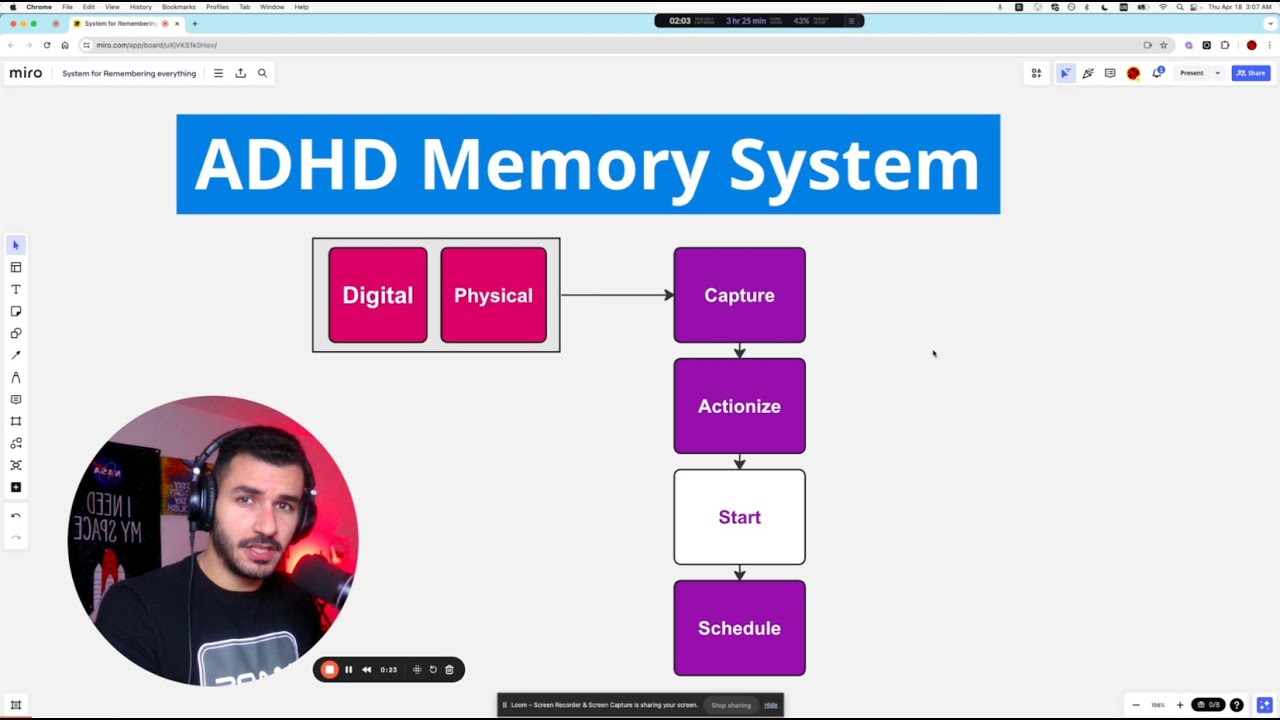Open the Templates tool in left toolbar
Image resolution: width=1280 pixels, height=720 pixels.
16,267
